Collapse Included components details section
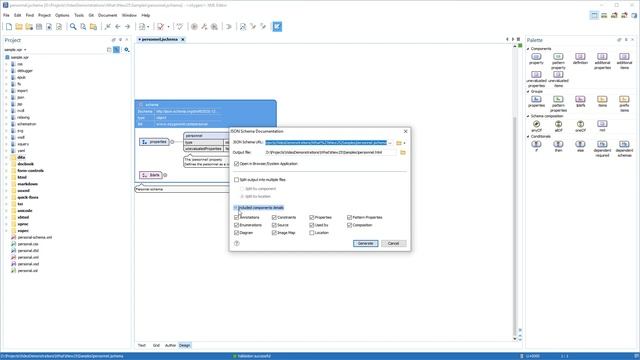The height and width of the screenshot is (360, 640). pyautogui.click(x=236, y=208)
